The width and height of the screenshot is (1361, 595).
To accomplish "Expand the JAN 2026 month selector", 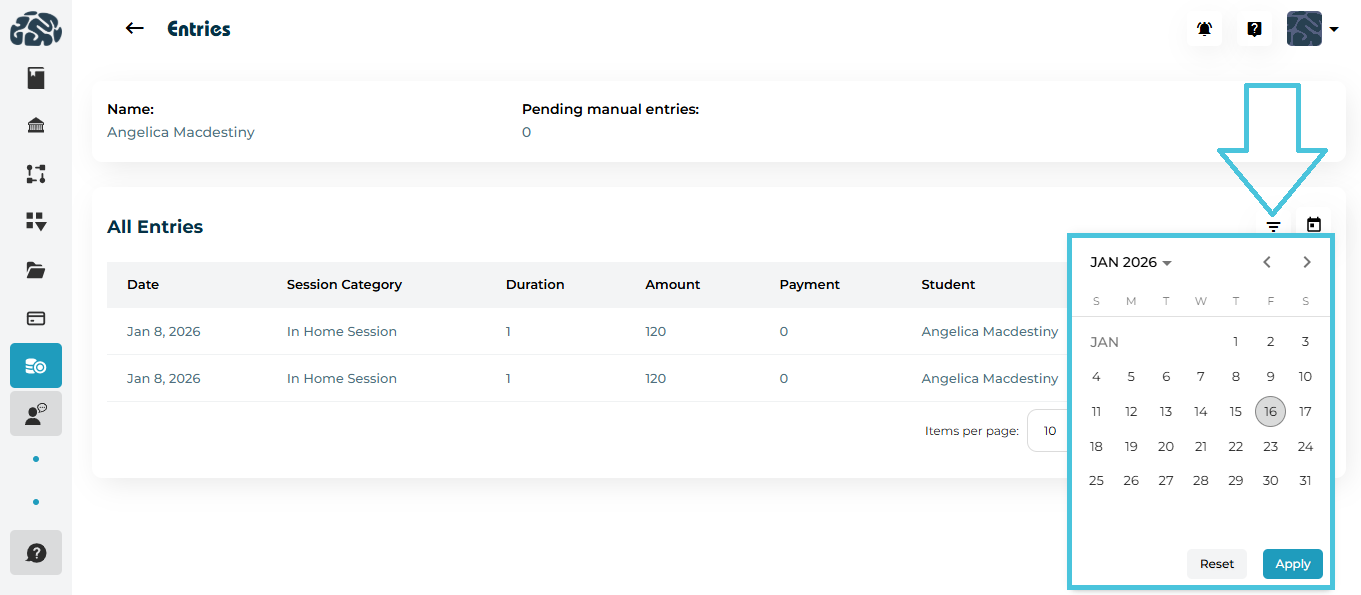I will (x=1130, y=262).
